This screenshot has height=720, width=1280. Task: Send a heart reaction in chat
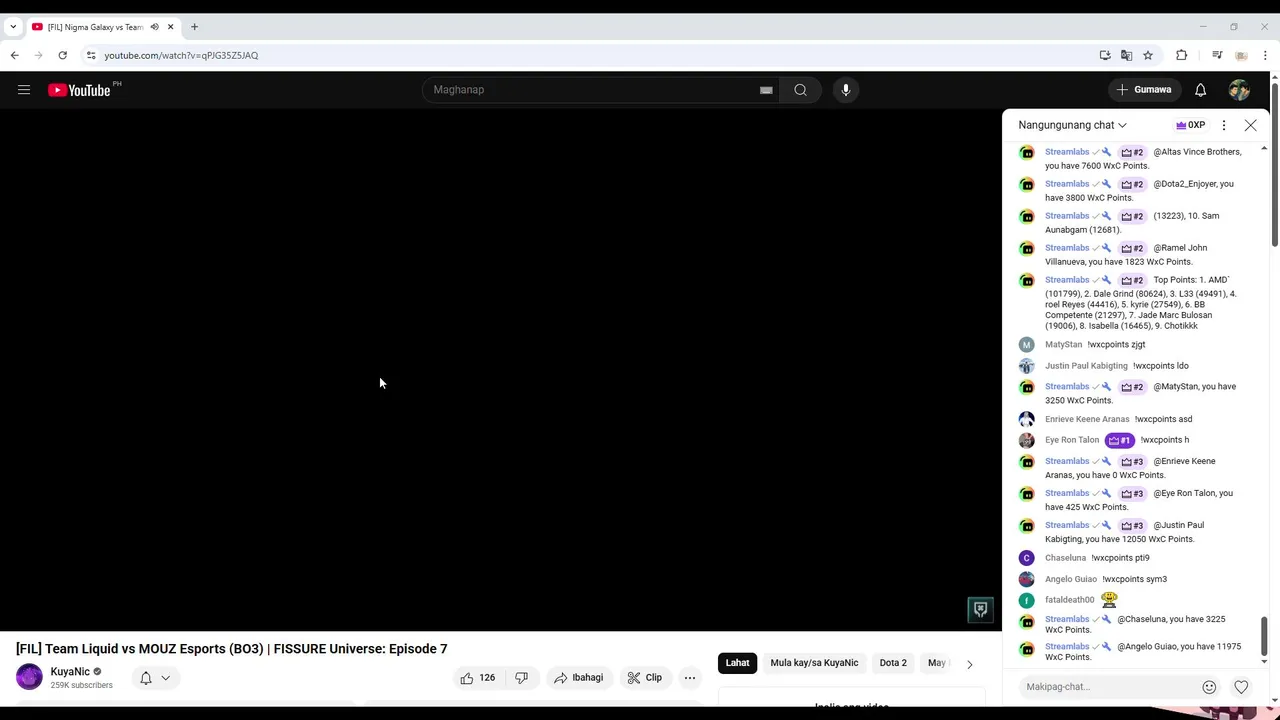click(x=1241, y=687)
